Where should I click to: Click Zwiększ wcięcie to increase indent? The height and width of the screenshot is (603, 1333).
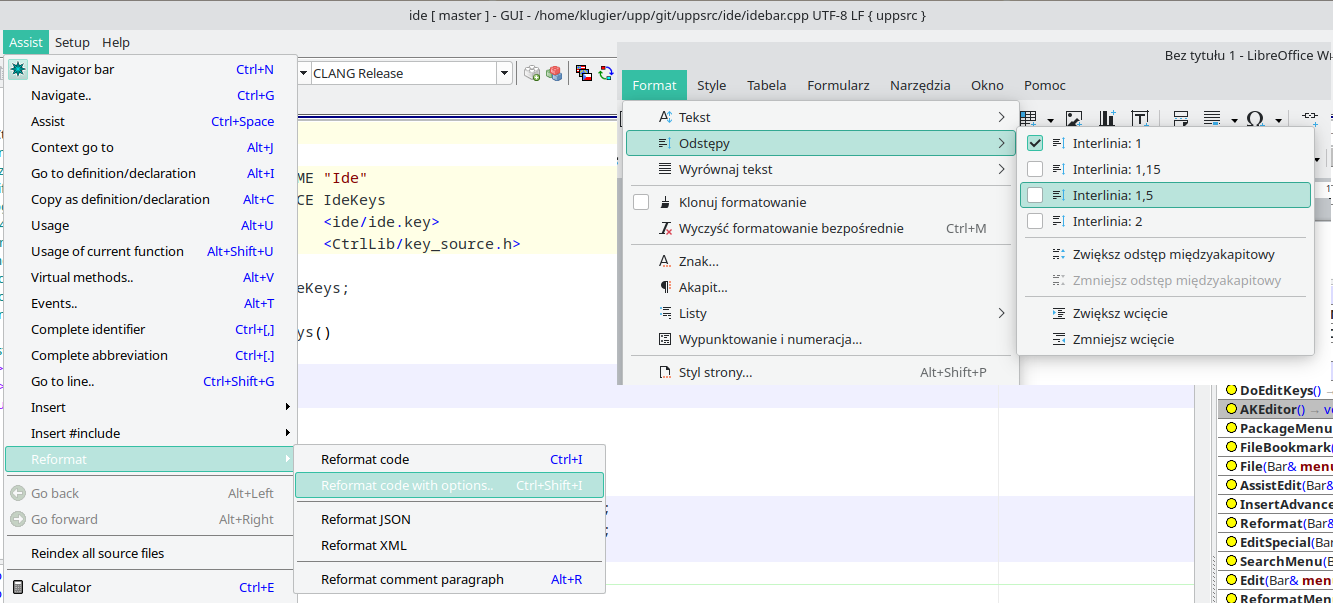coord(1120,313)
